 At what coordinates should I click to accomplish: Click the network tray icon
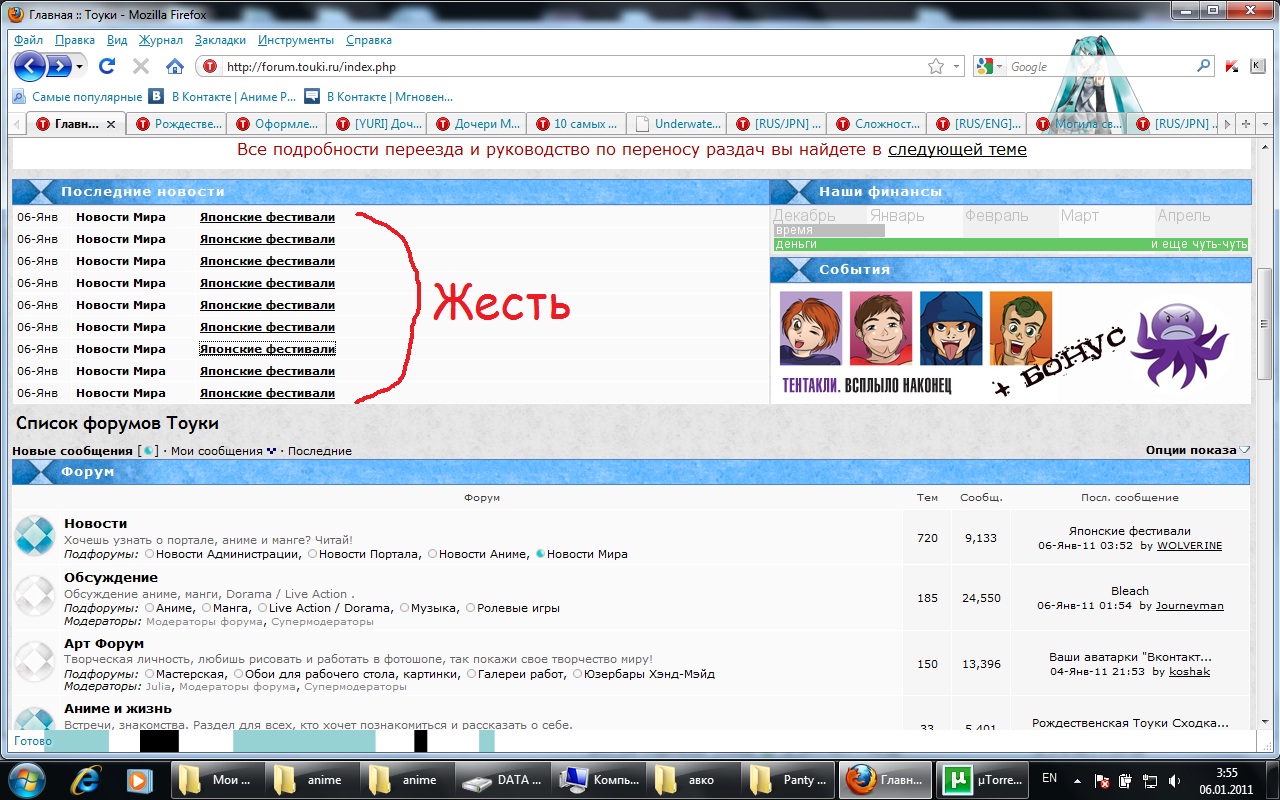[x=1151, y=780]
